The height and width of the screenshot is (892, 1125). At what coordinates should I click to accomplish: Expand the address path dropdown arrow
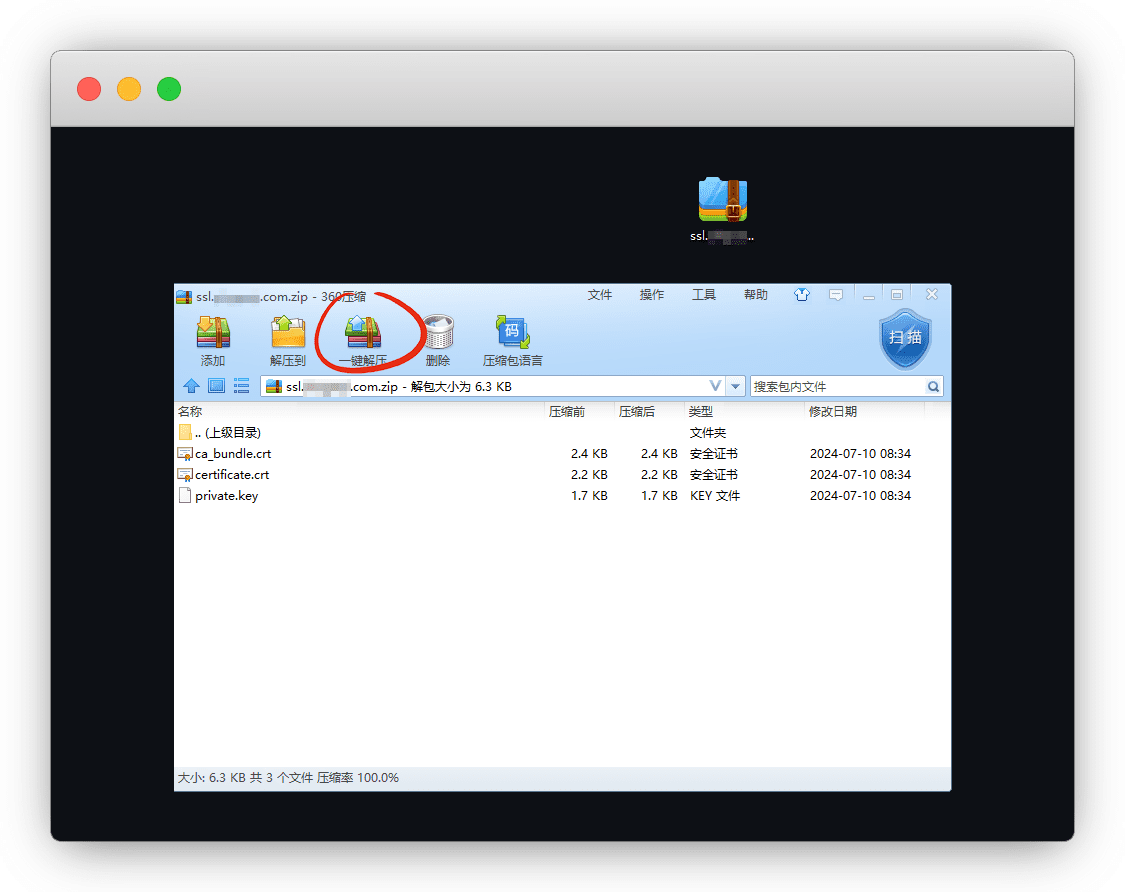point(736,387)
